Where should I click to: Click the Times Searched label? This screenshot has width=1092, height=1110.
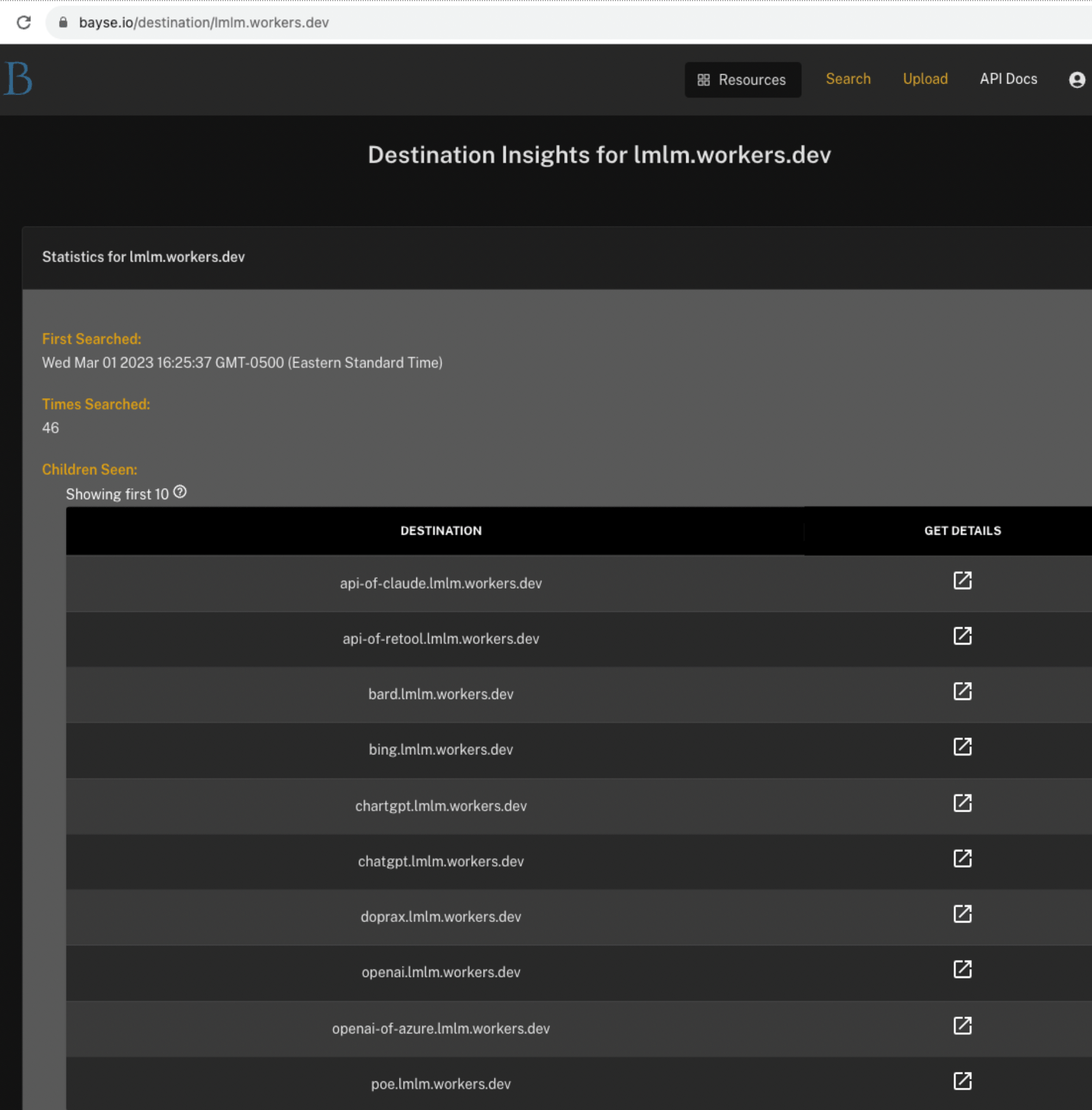click(96, 405)
